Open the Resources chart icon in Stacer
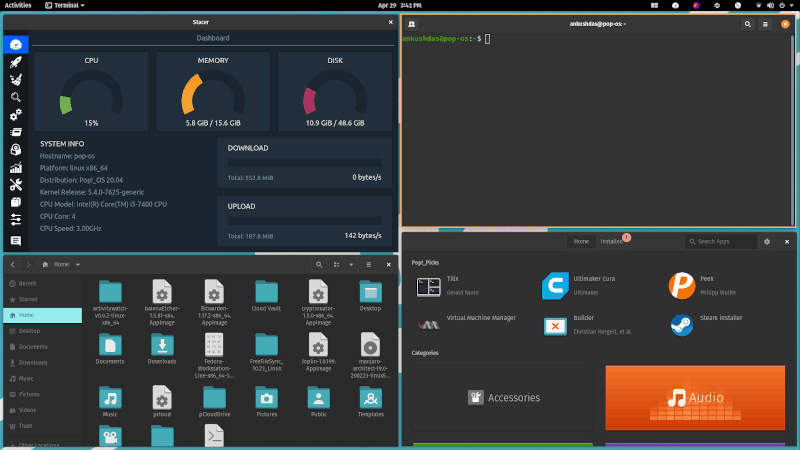 click(16, 168)
